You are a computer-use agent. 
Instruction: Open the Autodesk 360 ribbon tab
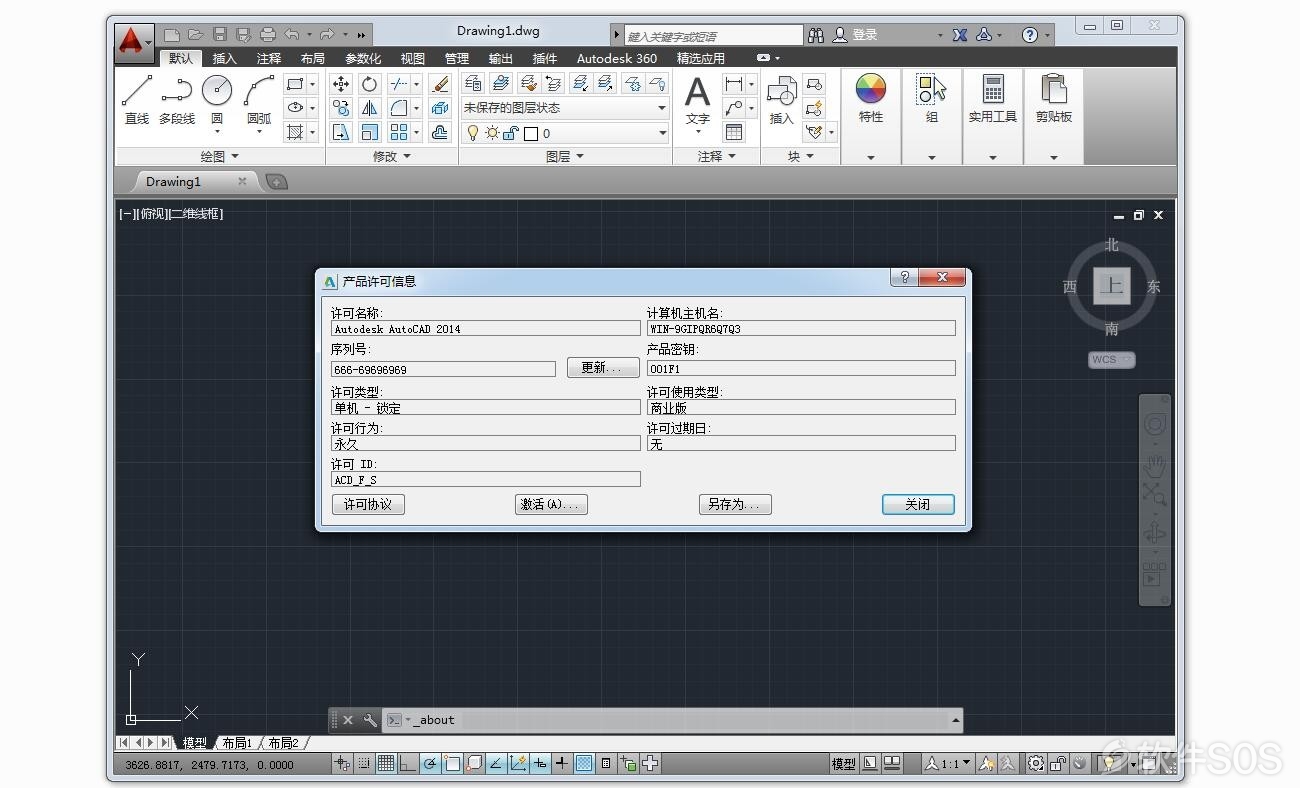tap(617, 58)
